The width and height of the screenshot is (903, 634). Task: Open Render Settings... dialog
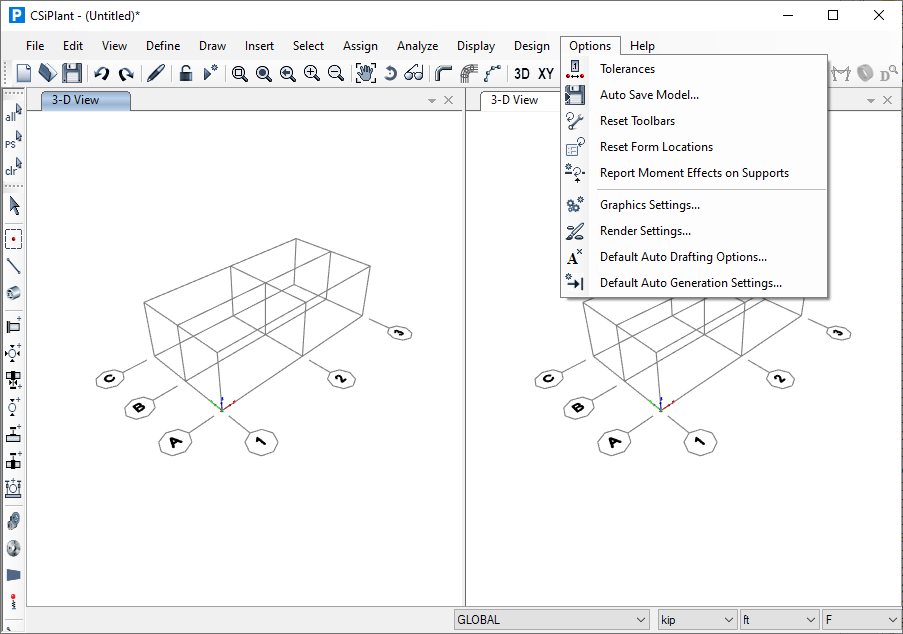pyautogui.click(x=695, y=231)
